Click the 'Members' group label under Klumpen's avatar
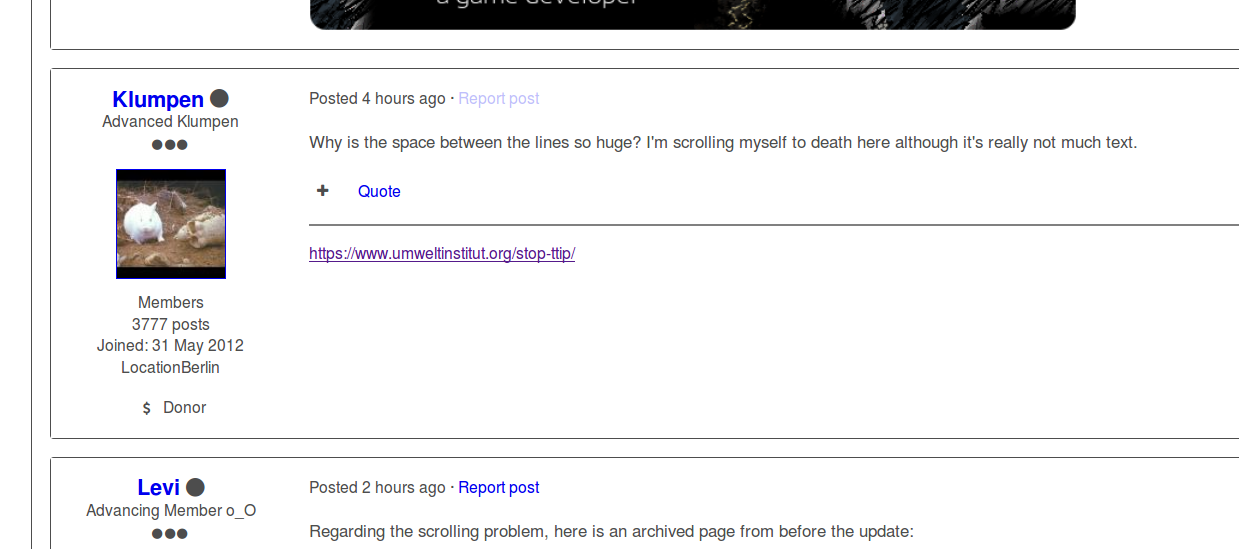This screenshot has width=1239, height=549. [170, 302]
